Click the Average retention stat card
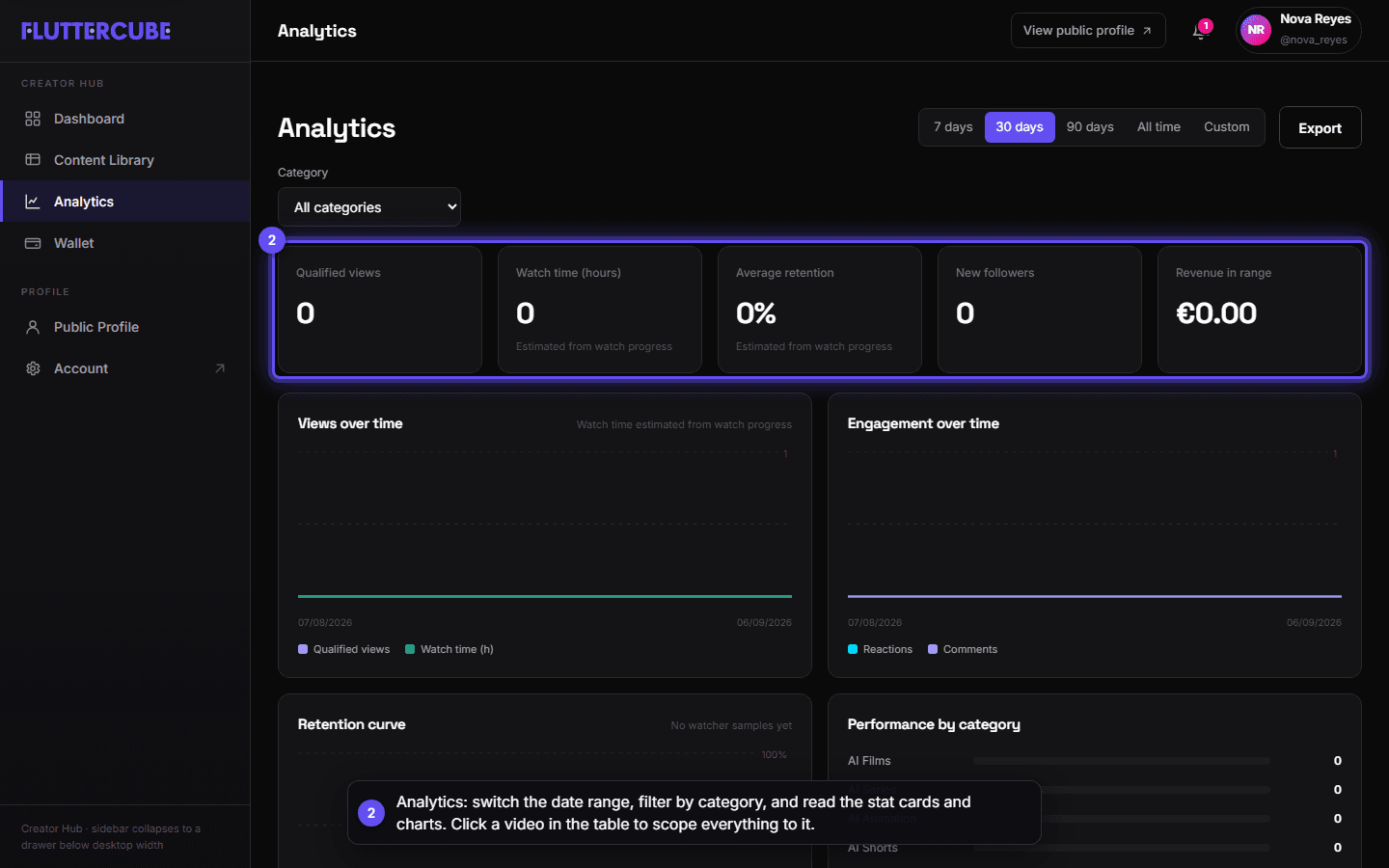The width and height of the screenshot is (1389, 868). click(820, 310)
